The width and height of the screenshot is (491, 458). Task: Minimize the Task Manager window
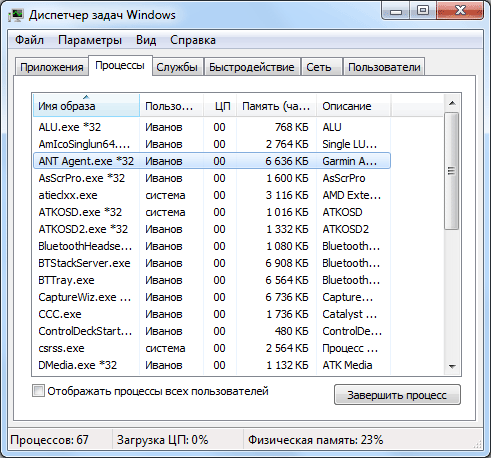point(396,12)
